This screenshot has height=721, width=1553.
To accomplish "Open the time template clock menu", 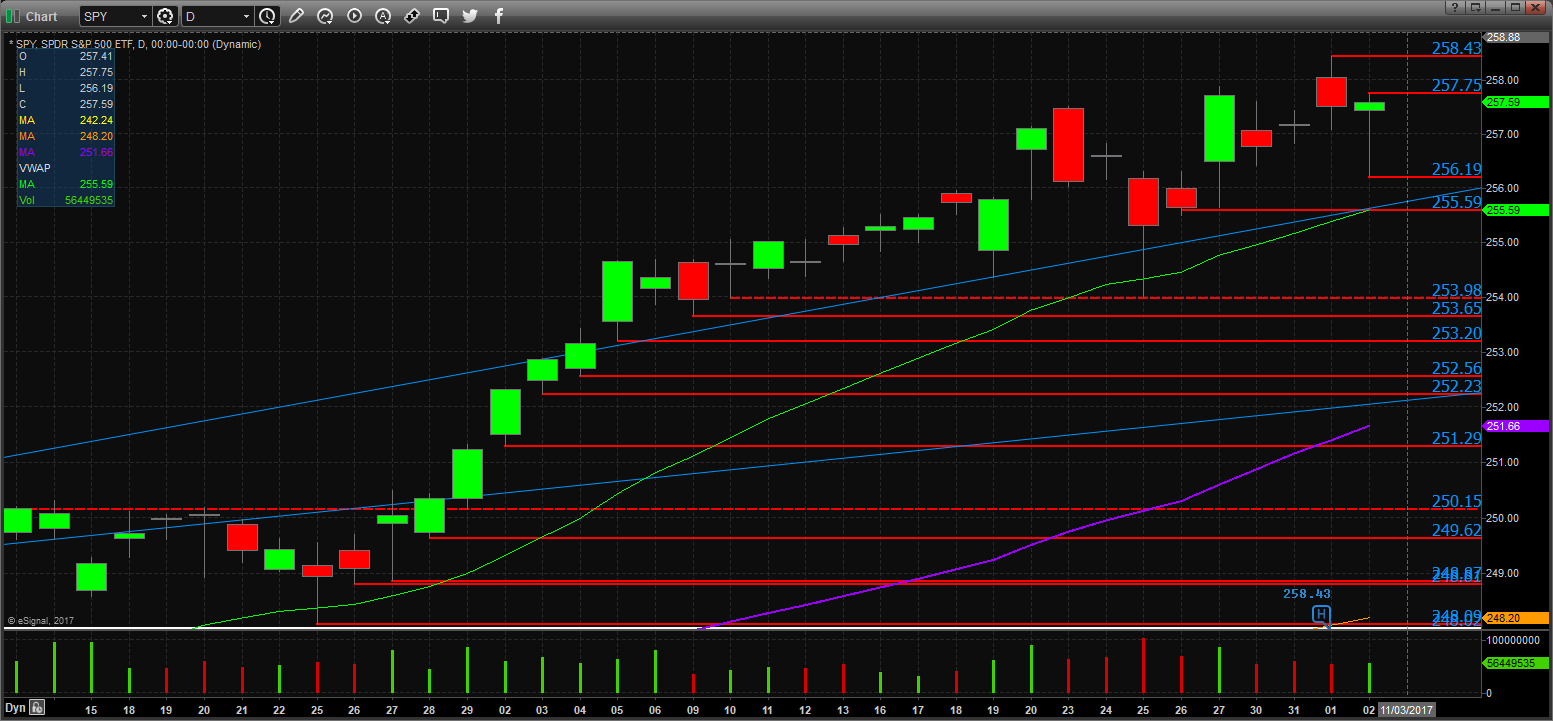I will point(267,16).
